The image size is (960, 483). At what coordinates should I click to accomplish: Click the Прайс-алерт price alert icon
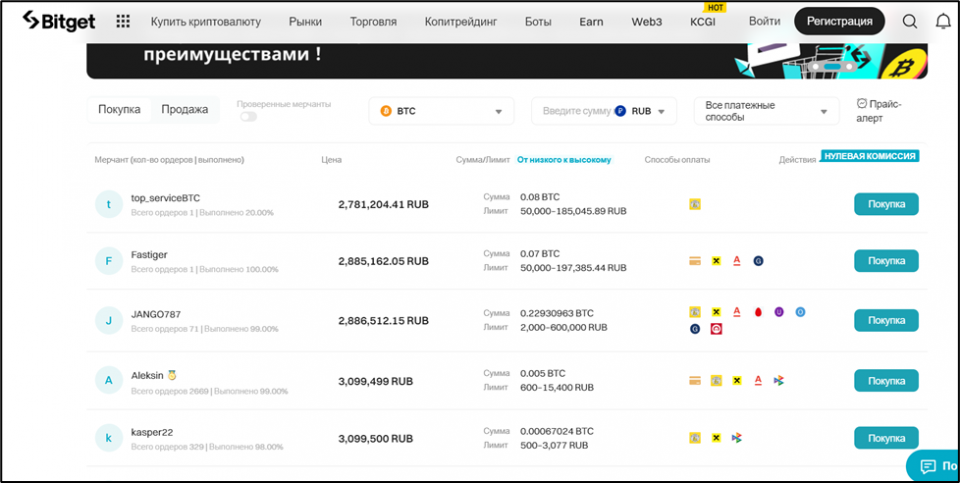point(861,104)
